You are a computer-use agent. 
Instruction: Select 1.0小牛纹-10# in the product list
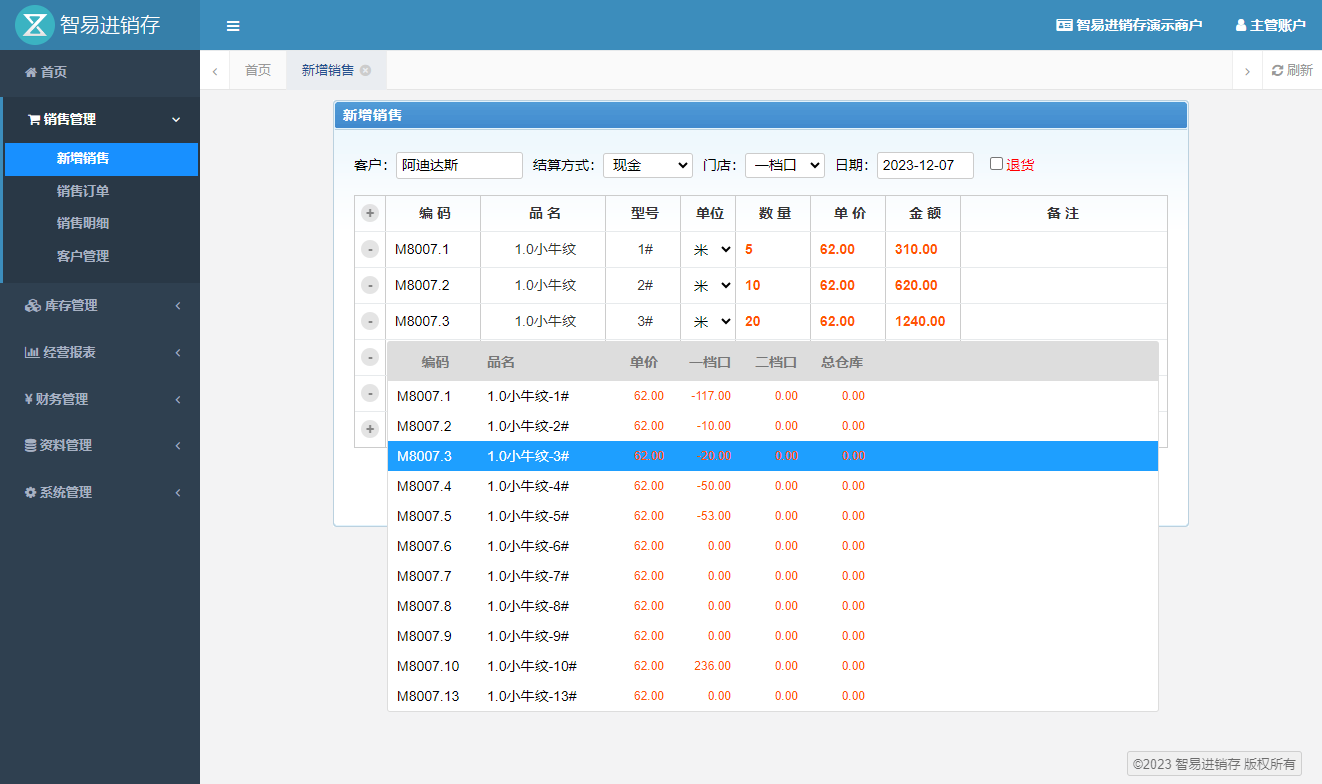[x=772, y=666]
